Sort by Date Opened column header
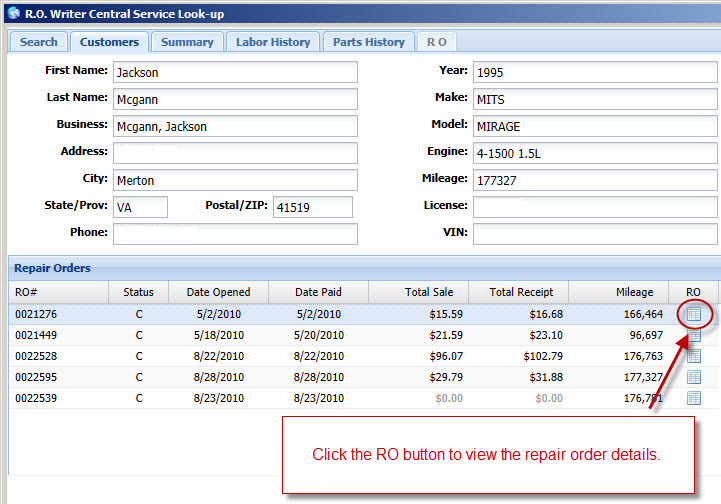Viewport: 721px width, 504px height. click(218, 292)
